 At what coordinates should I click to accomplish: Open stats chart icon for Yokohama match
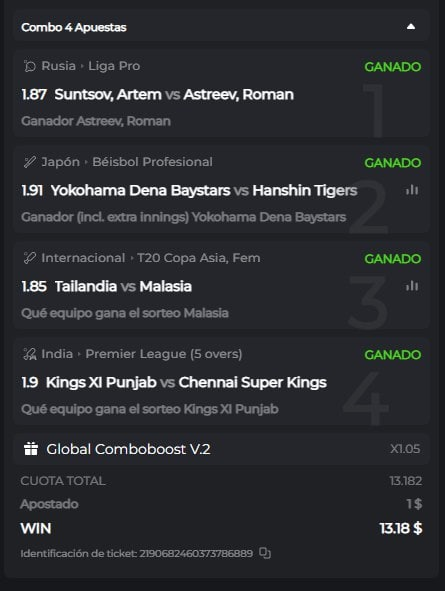pos(412,190)
